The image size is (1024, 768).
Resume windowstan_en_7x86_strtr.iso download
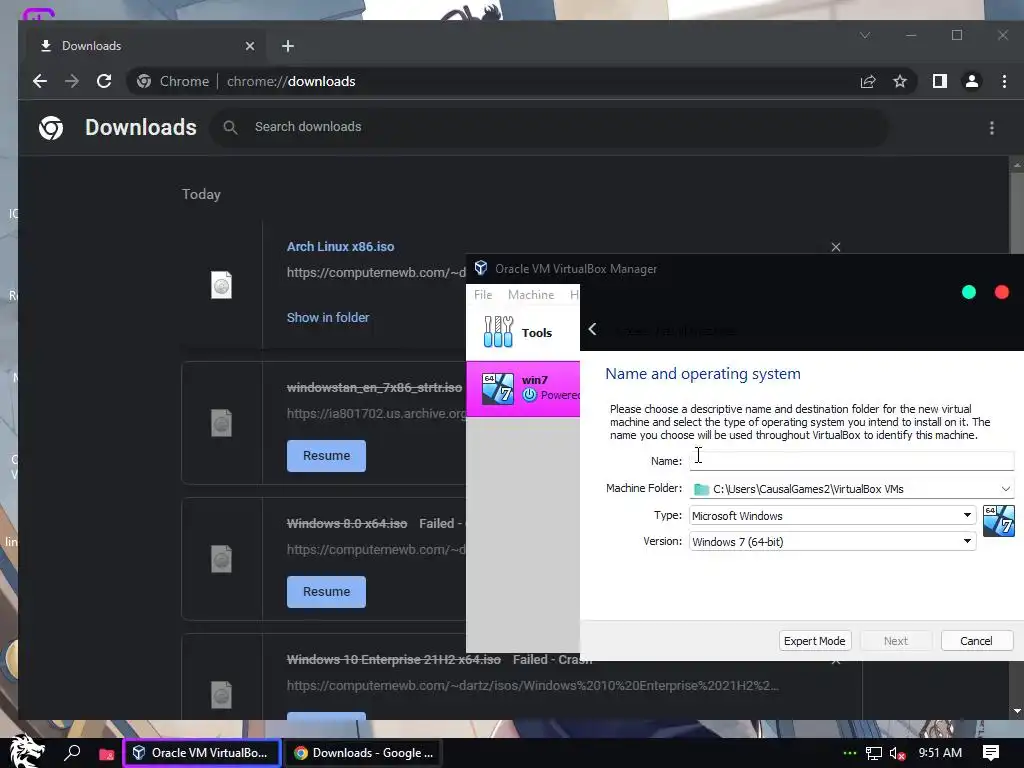click(x=326, y=456)
